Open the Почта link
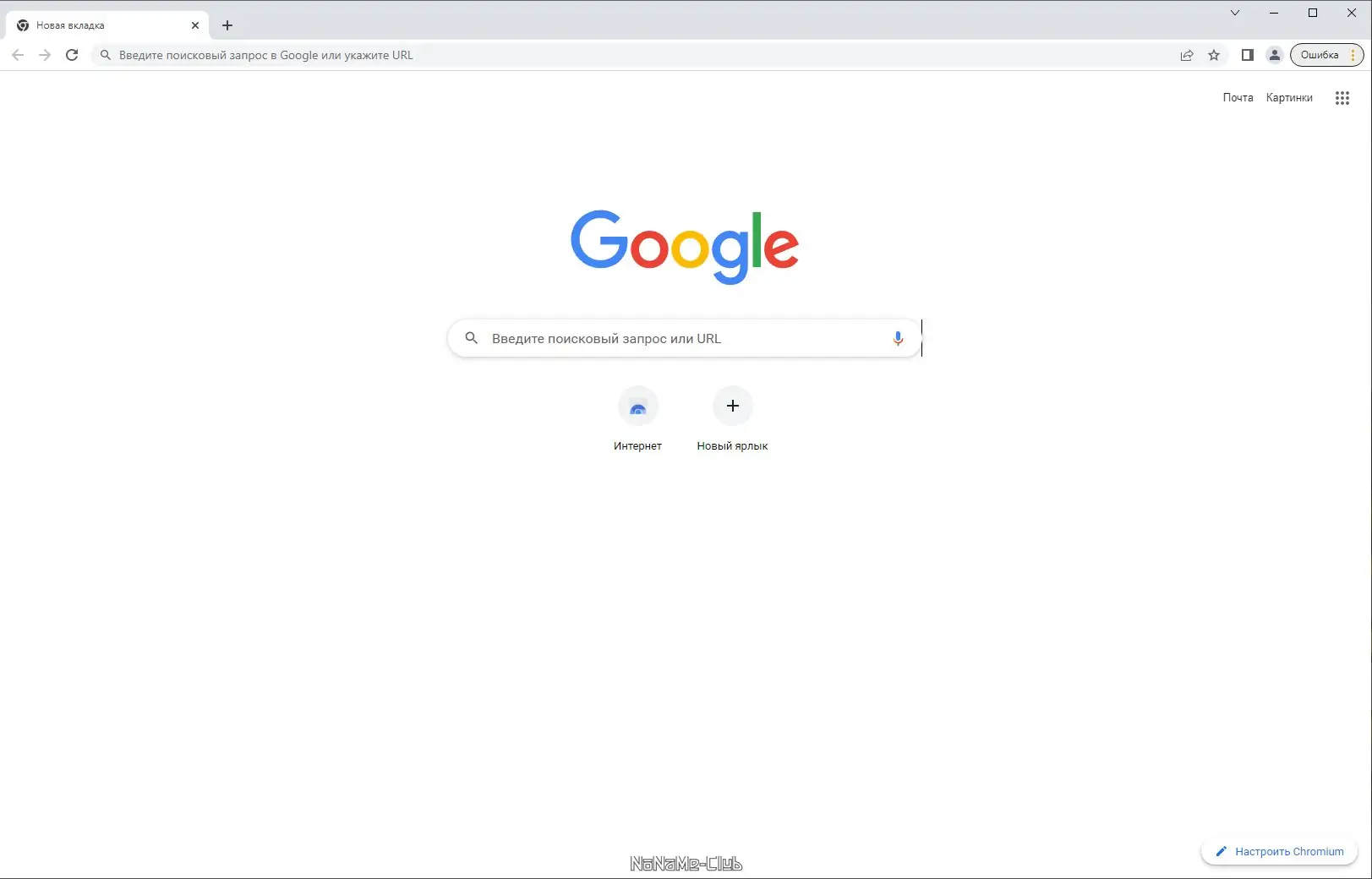The height and width of the screenshot is (879, 1372). click(1238, 98)
